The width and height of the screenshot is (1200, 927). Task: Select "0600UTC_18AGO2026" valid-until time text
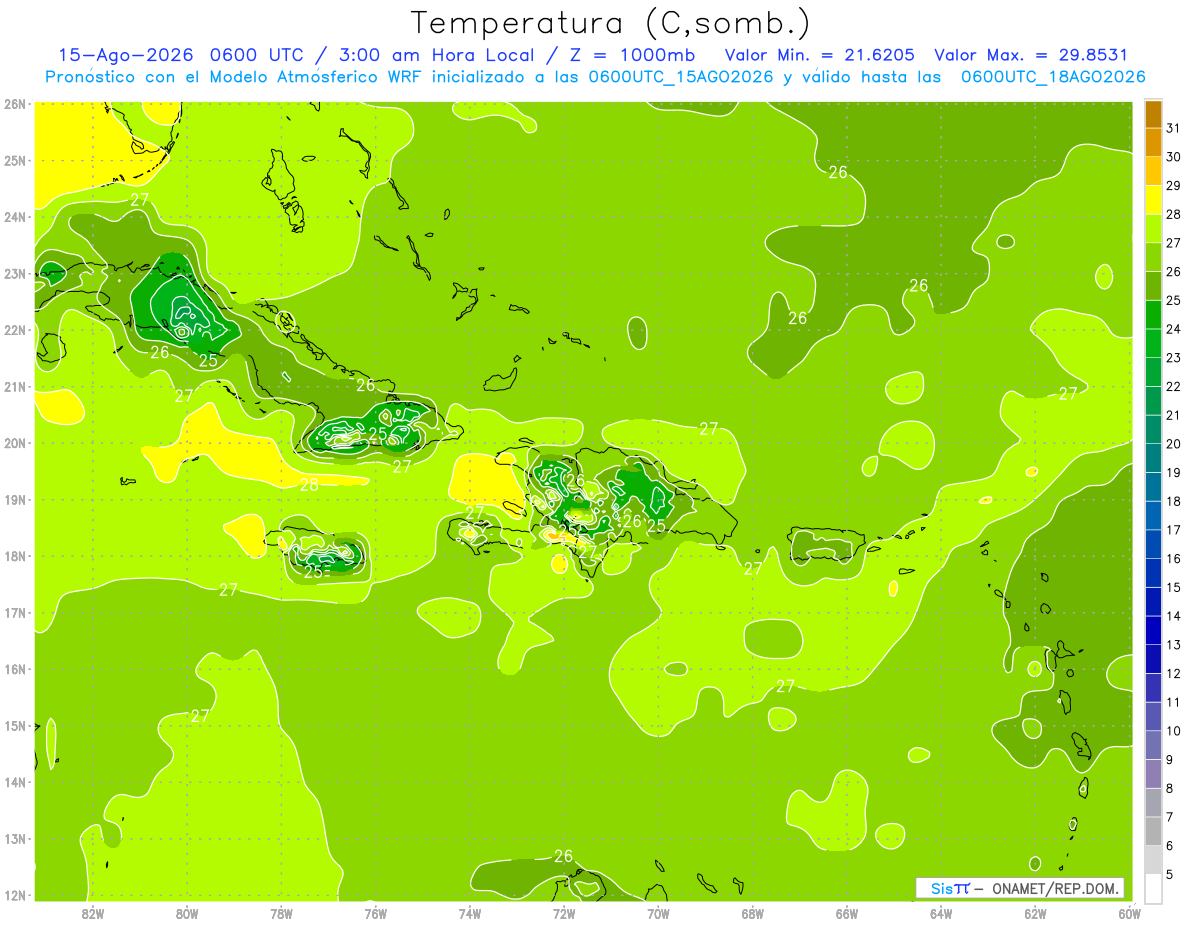pos(1053,77)
